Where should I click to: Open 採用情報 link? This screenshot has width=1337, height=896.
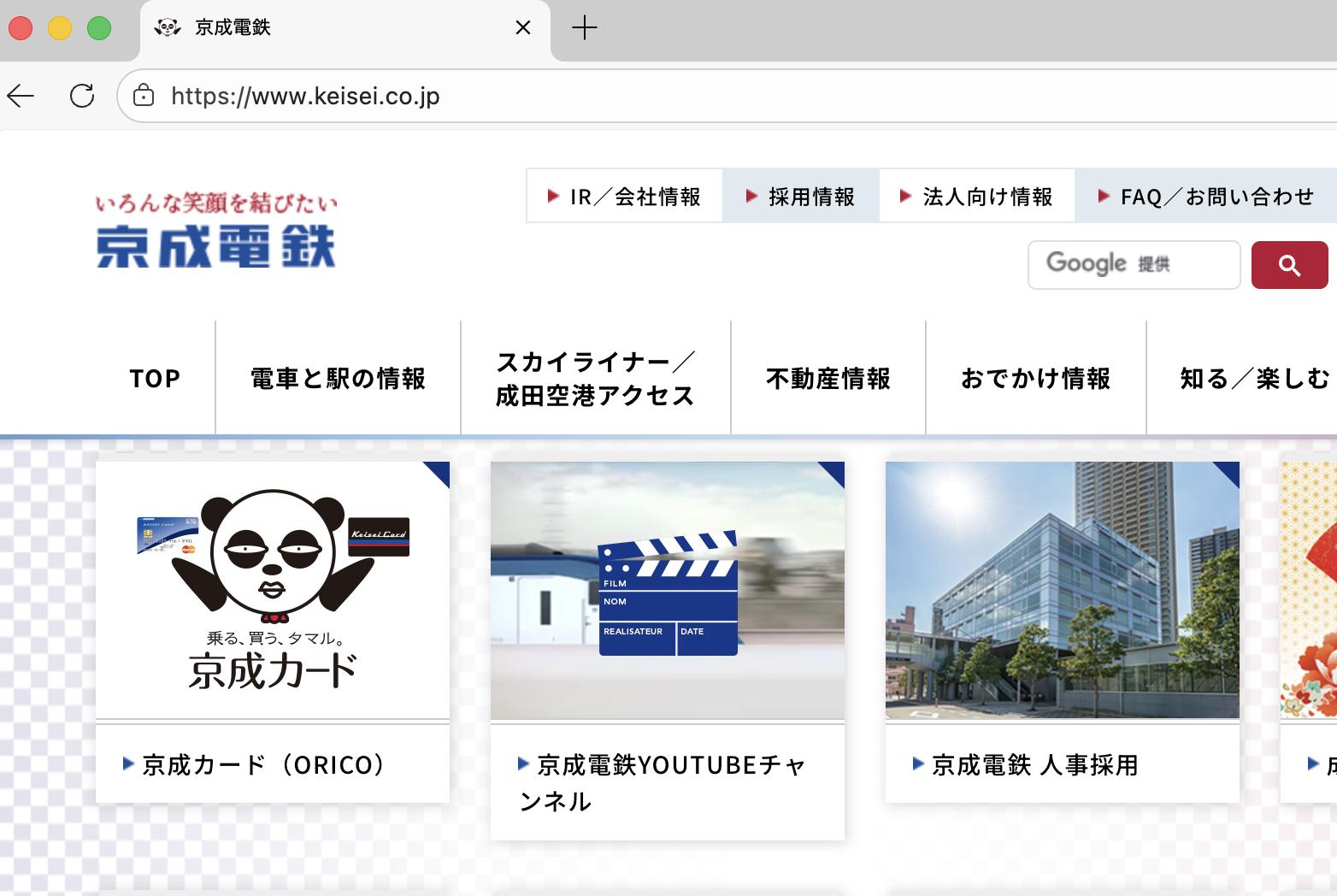click(801, 197)
